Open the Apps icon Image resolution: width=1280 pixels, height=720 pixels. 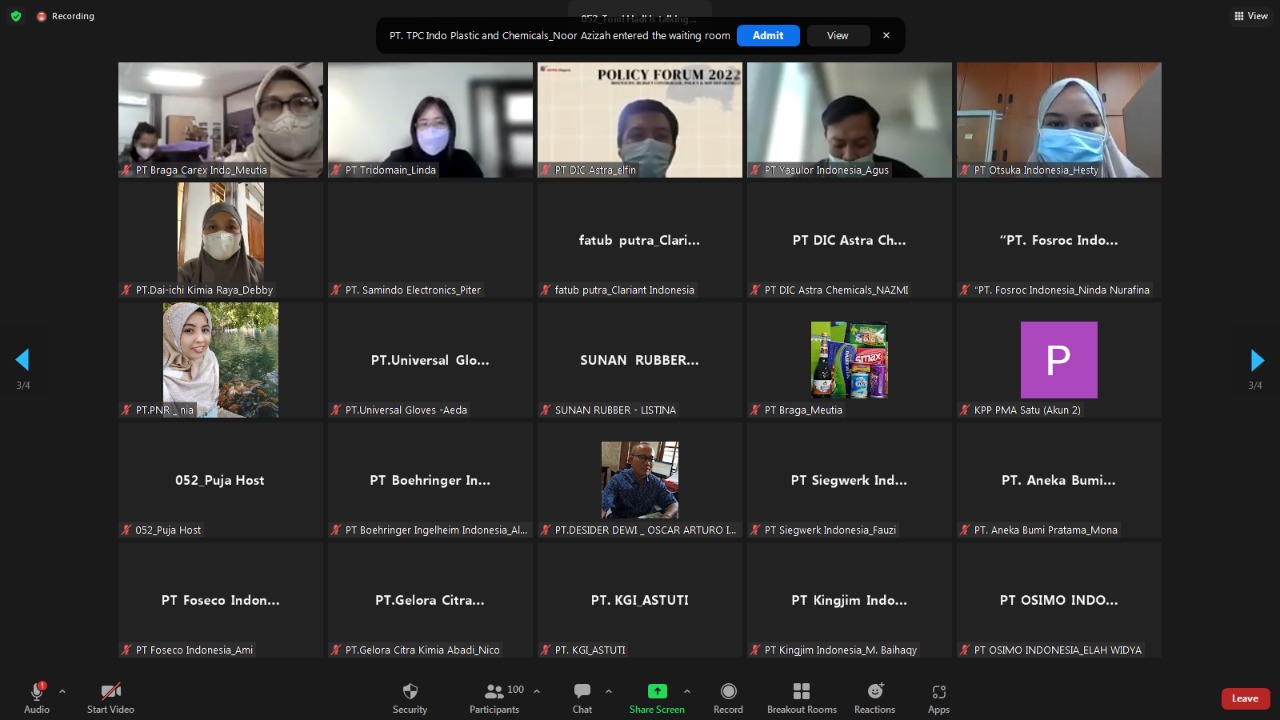click(938, 692)
